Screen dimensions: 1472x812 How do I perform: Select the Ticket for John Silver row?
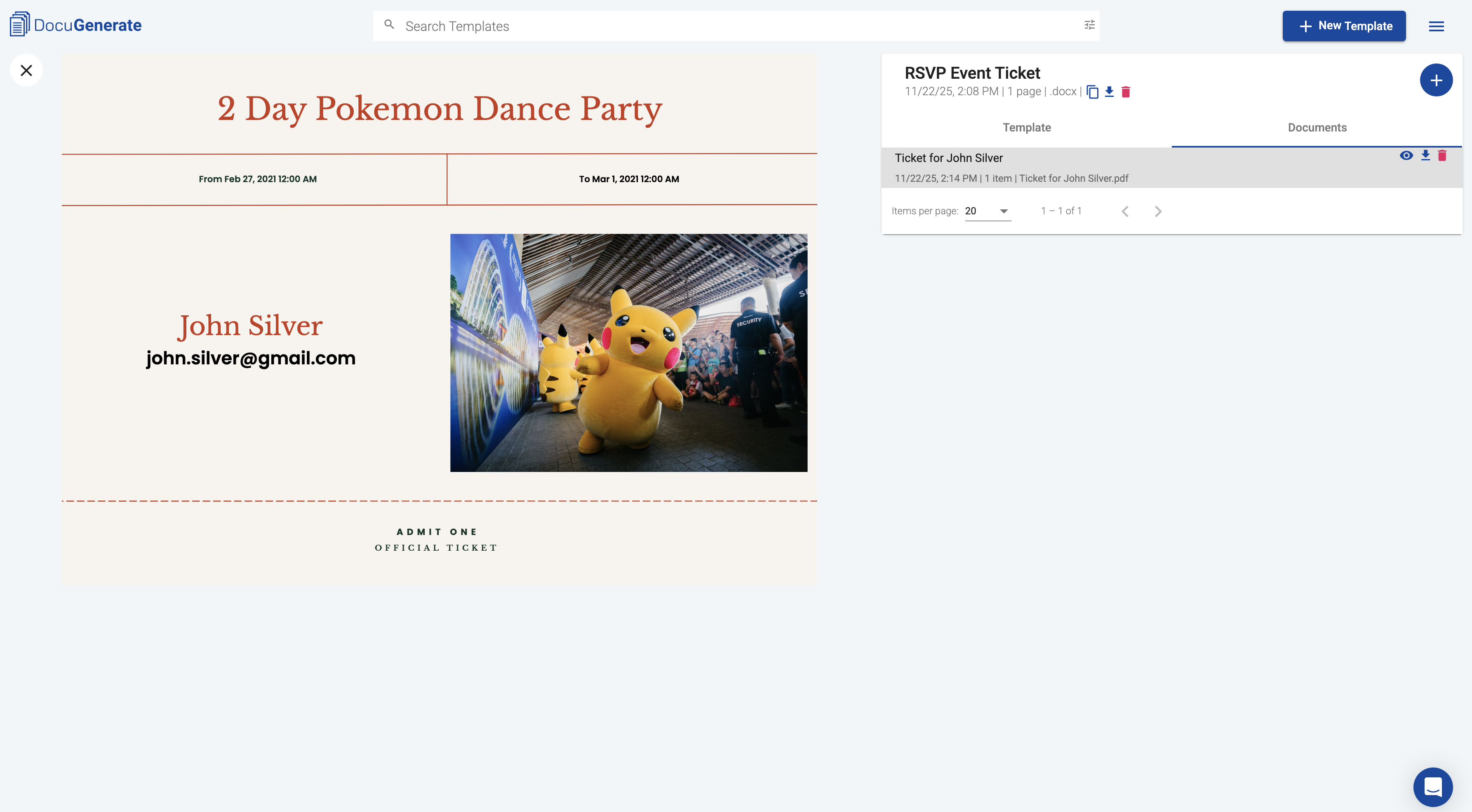[x=1172, y=167]
